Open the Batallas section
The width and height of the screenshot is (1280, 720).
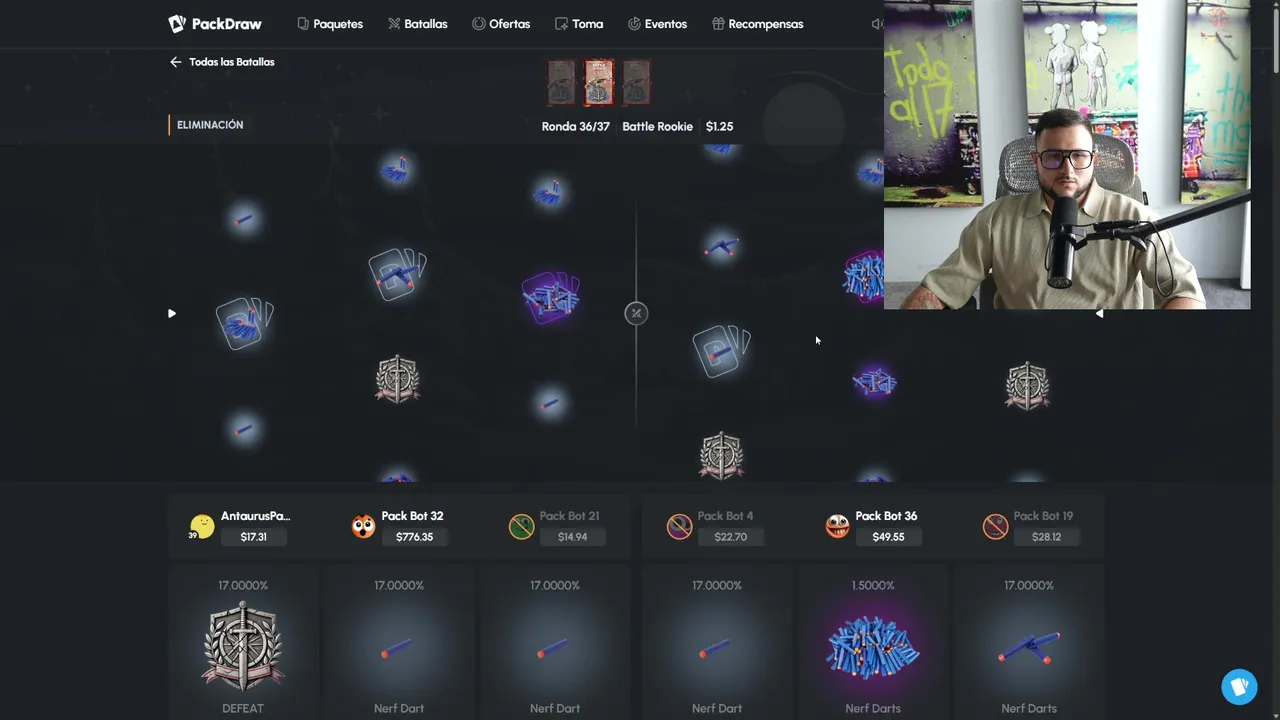[418, 24]
